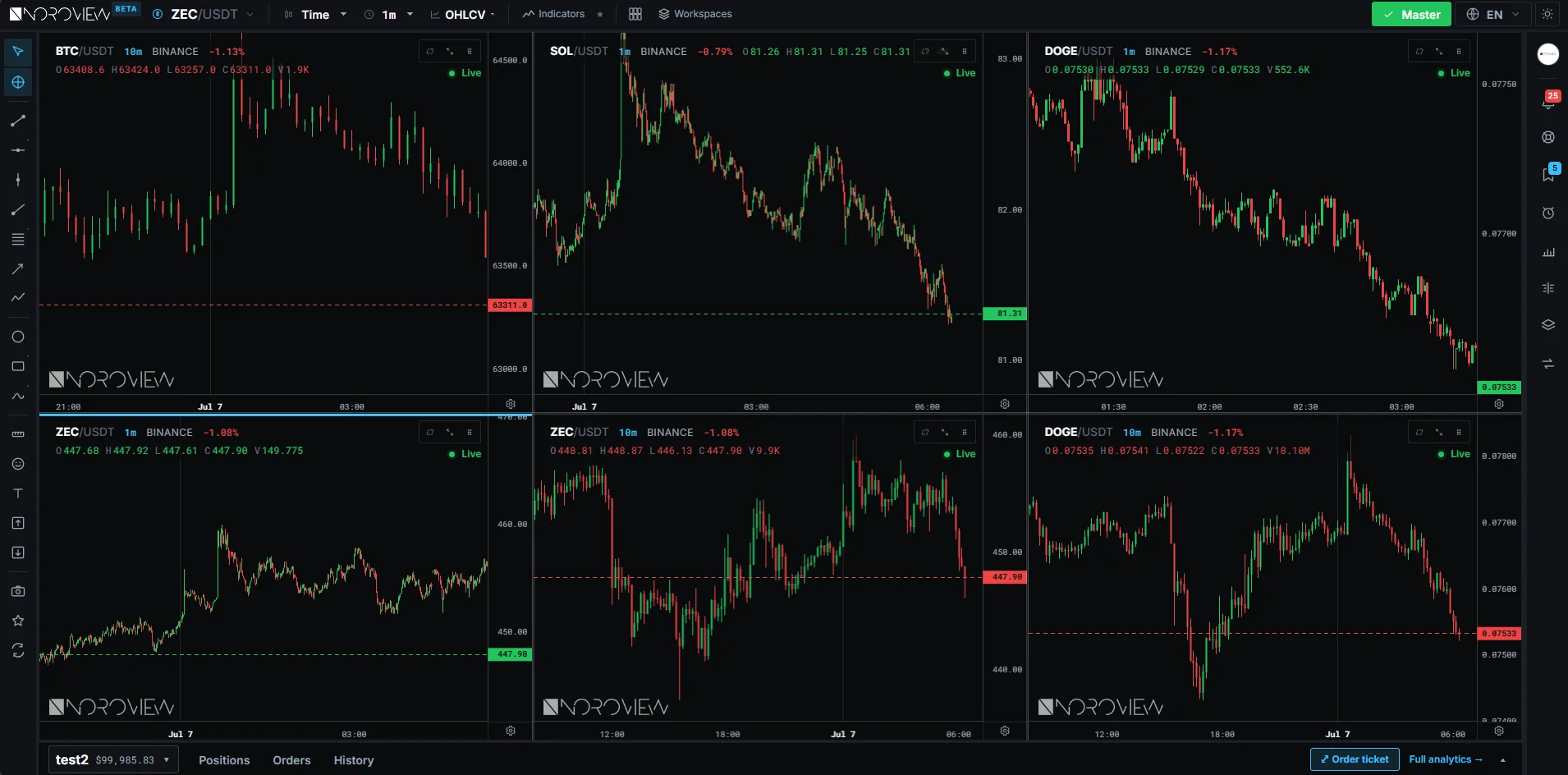Open the EN language dropdown
This screenshot has height=775, width=1568.
[1493, 14]
